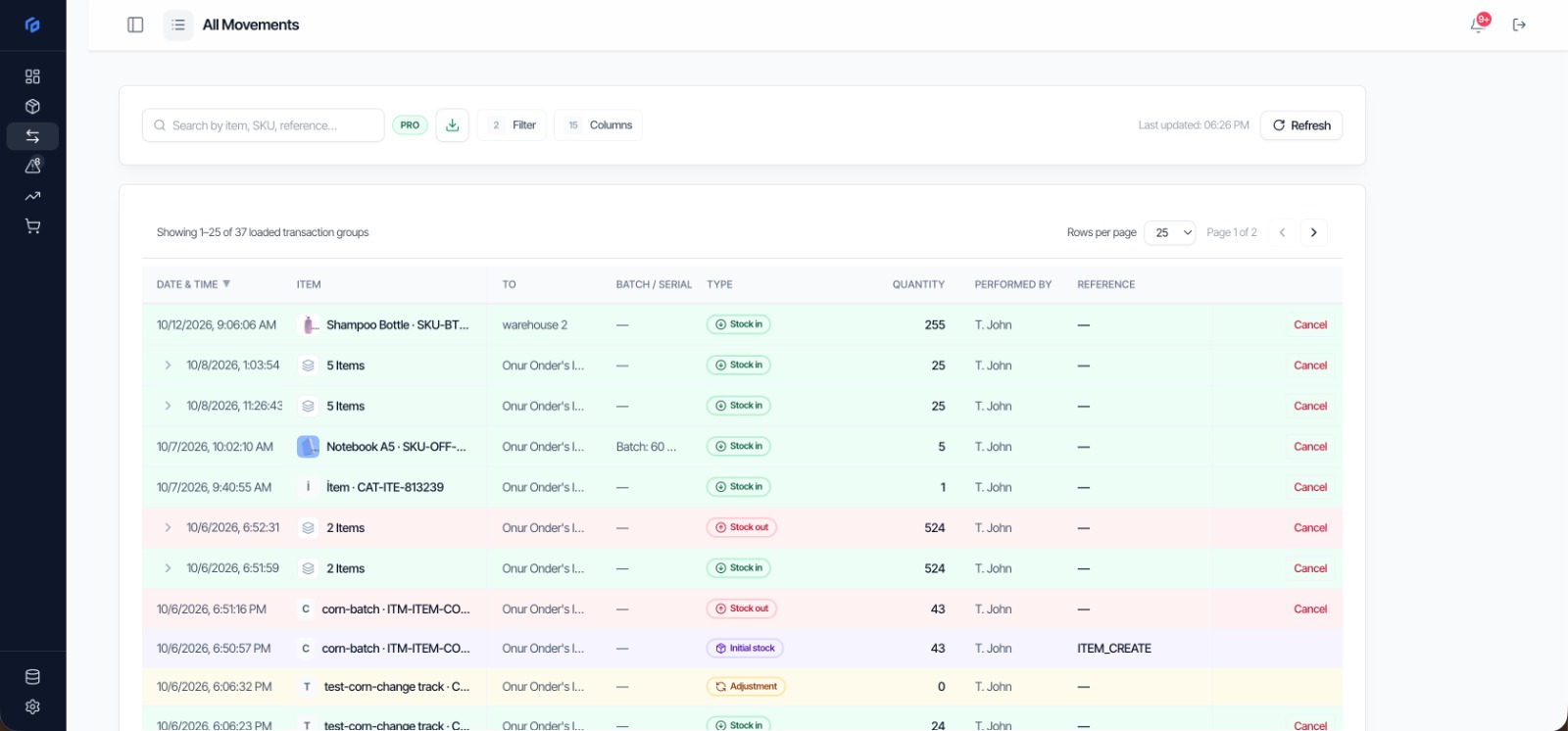Click the Shampoo Bottle thumbnail
The width and height of the screenshot is (1568, 731).
coord(309,324)
